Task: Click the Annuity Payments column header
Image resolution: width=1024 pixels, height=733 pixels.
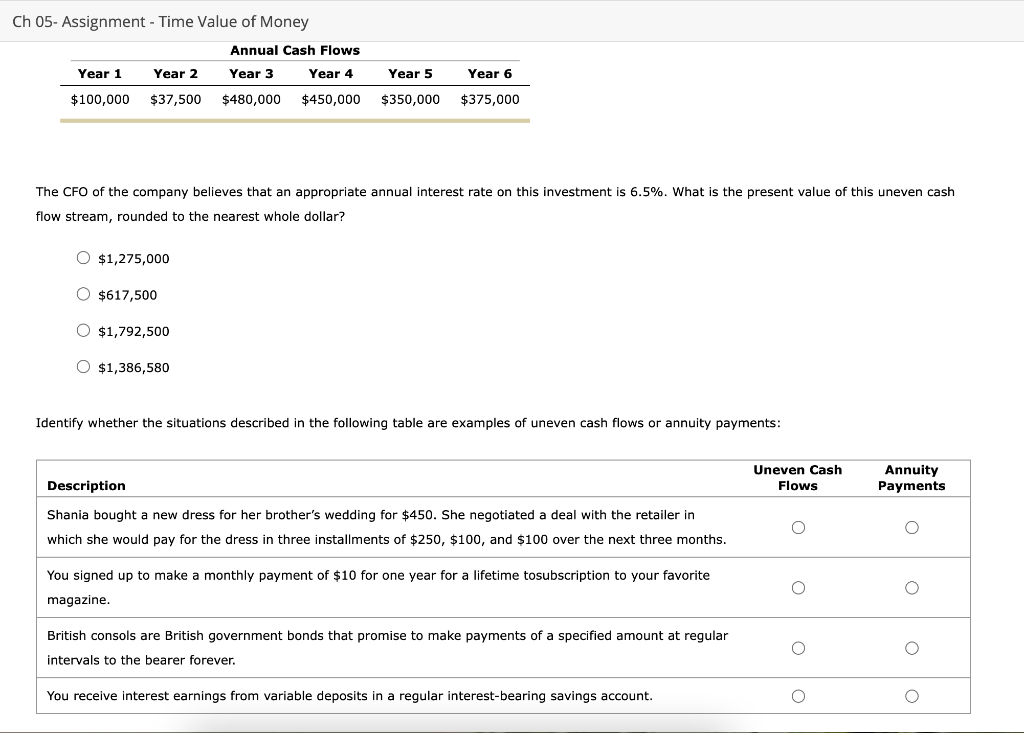Action: 911,477
